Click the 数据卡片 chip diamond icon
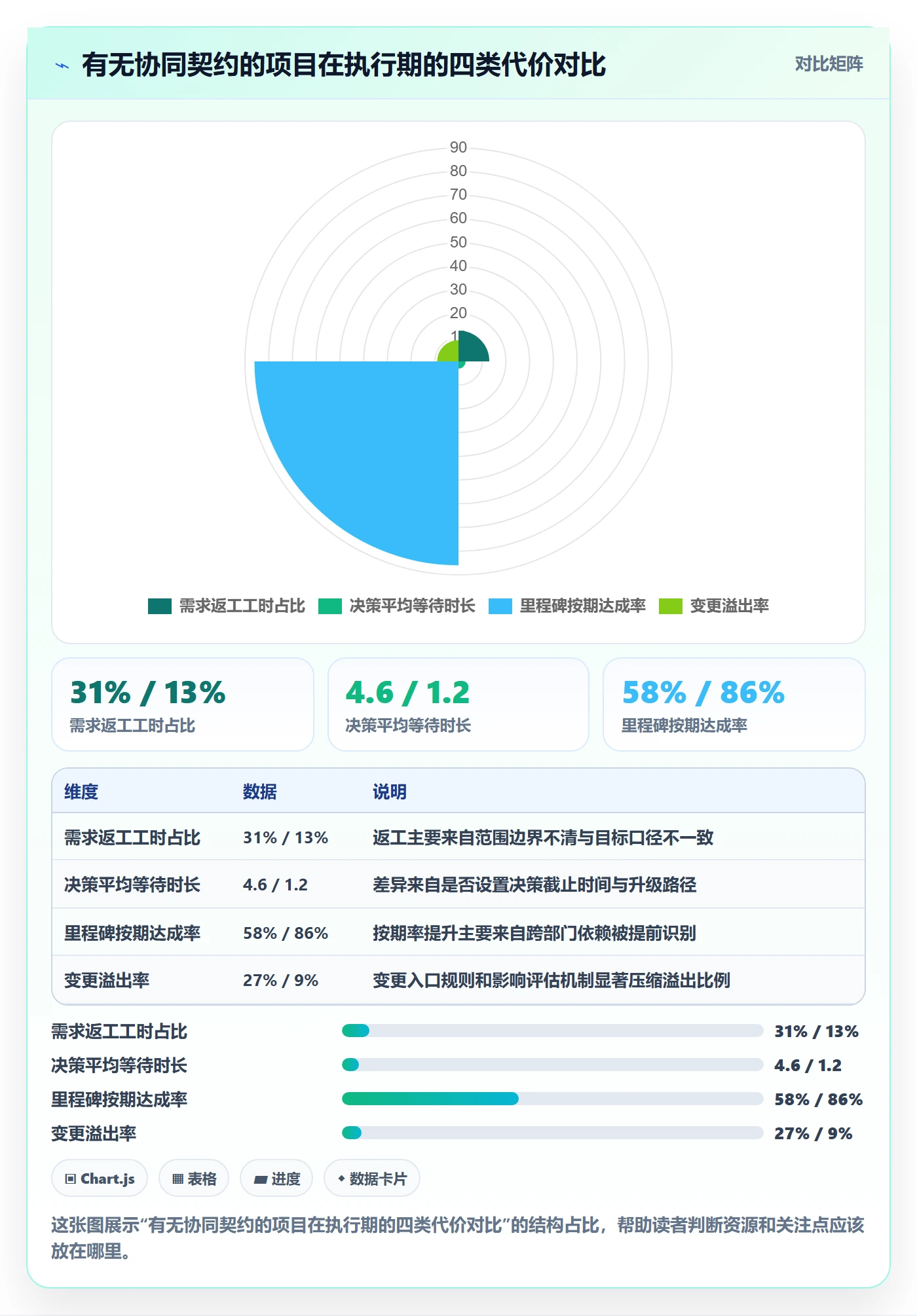Screen dimensions: 917x1316 pos(341,1179)
